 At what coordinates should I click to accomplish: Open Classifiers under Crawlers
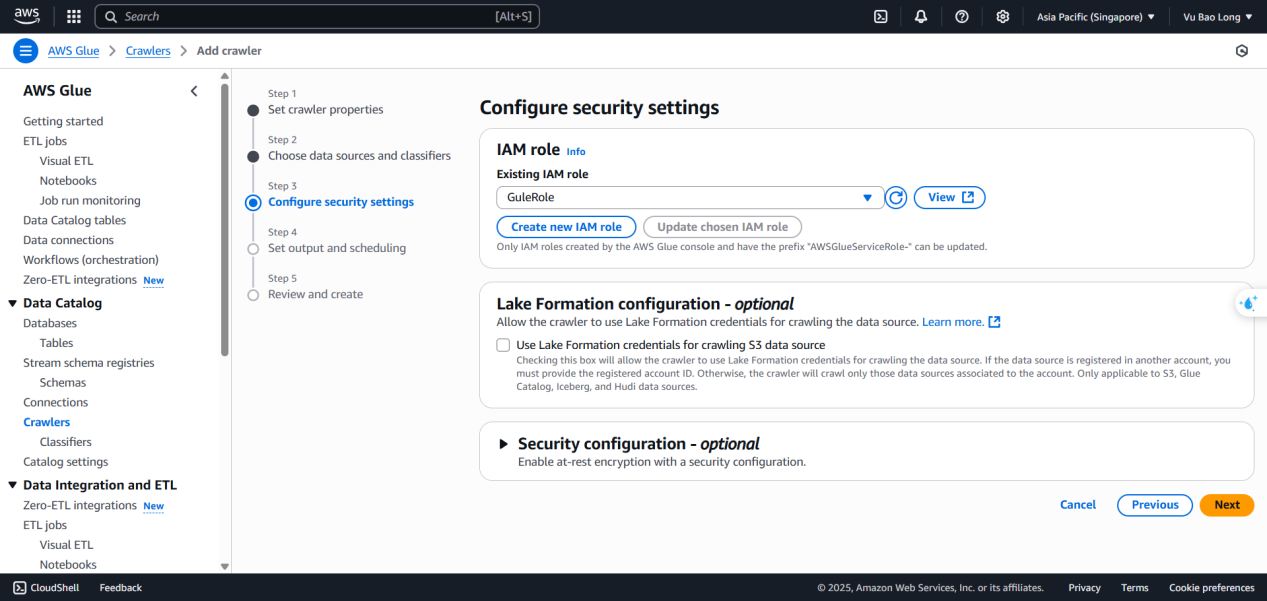click(x=66, y=442)
